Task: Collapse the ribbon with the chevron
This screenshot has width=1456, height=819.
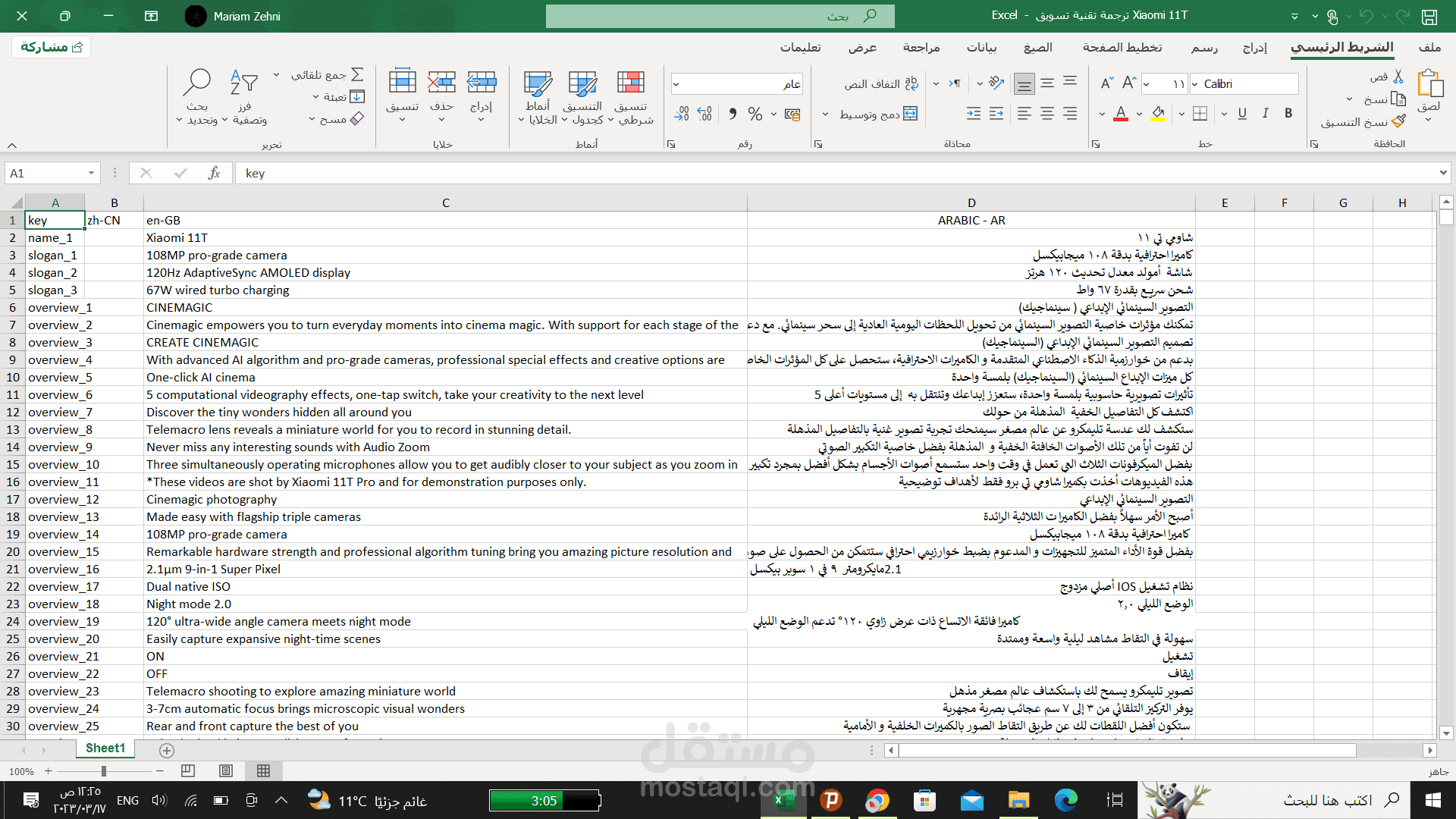Action: 12,145
